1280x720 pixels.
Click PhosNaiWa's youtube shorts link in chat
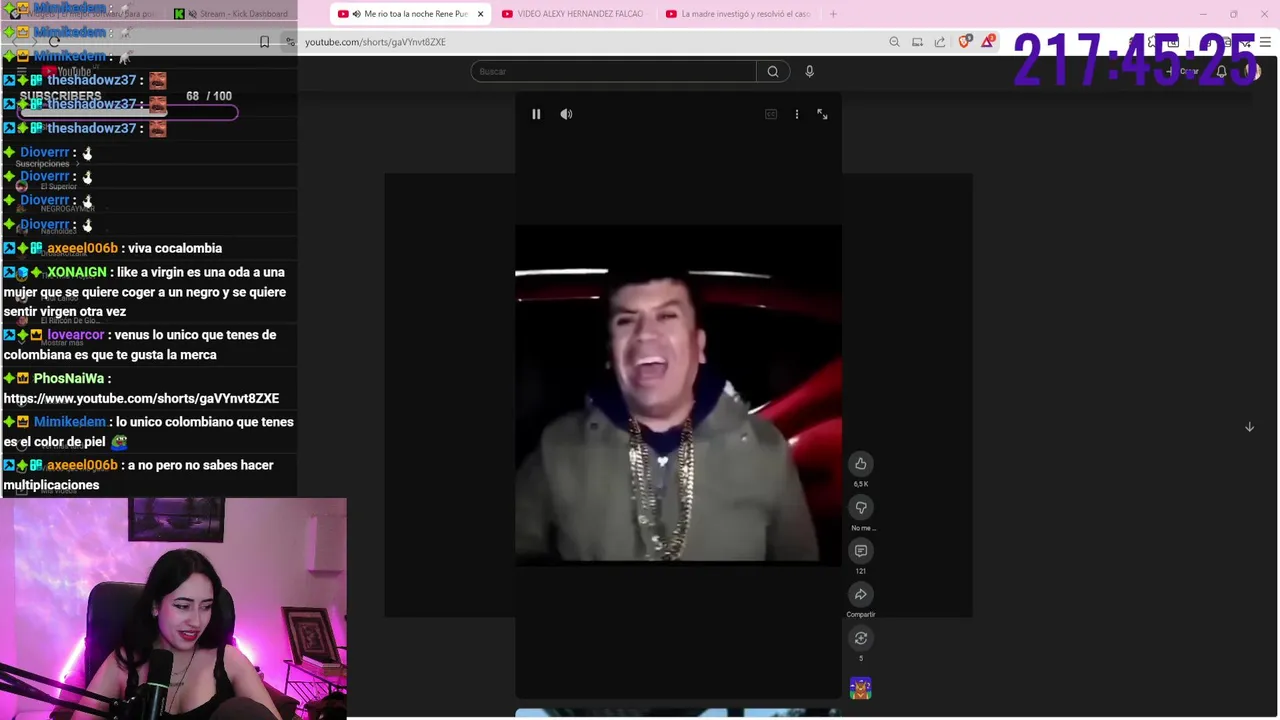click(141, 398)
